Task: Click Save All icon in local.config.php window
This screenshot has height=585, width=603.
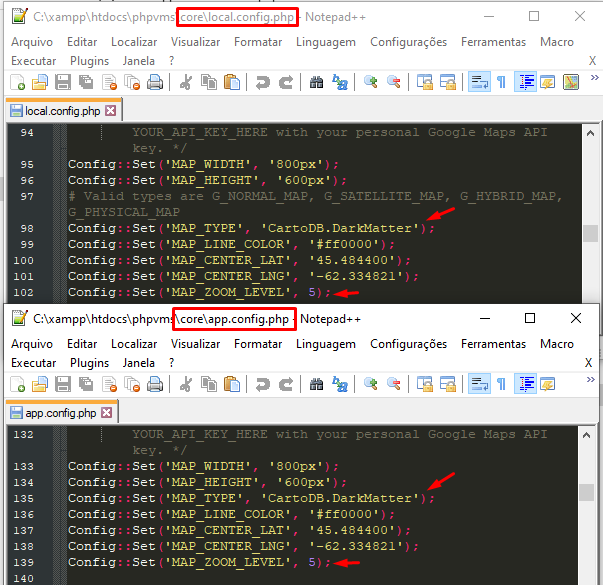Action: pyautogui.click(x=86, y=82)
